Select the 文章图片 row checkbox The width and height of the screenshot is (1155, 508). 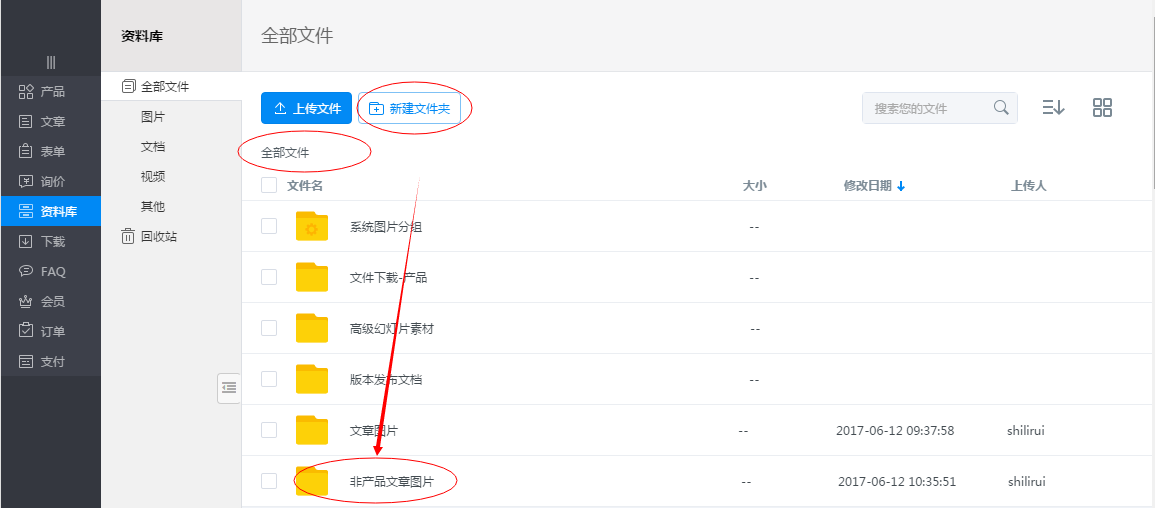tap(269, 430)
